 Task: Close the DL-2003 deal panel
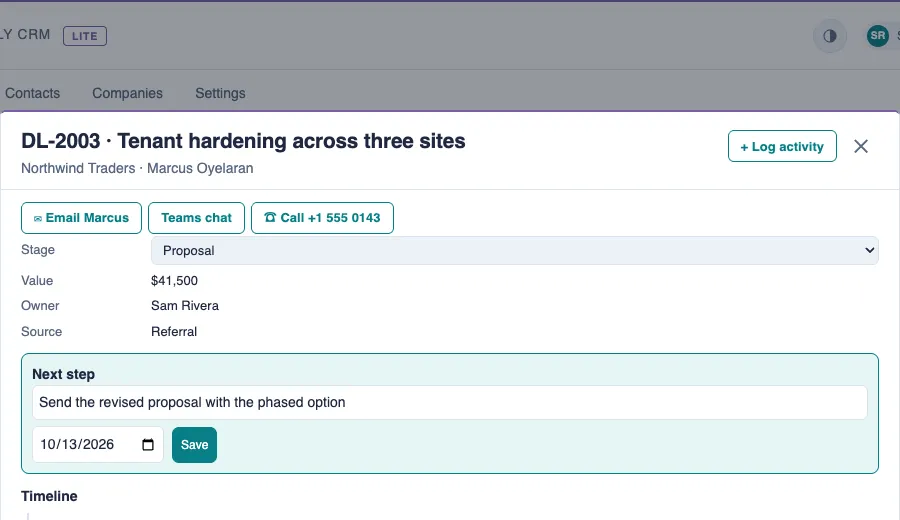tap(860, 146)
